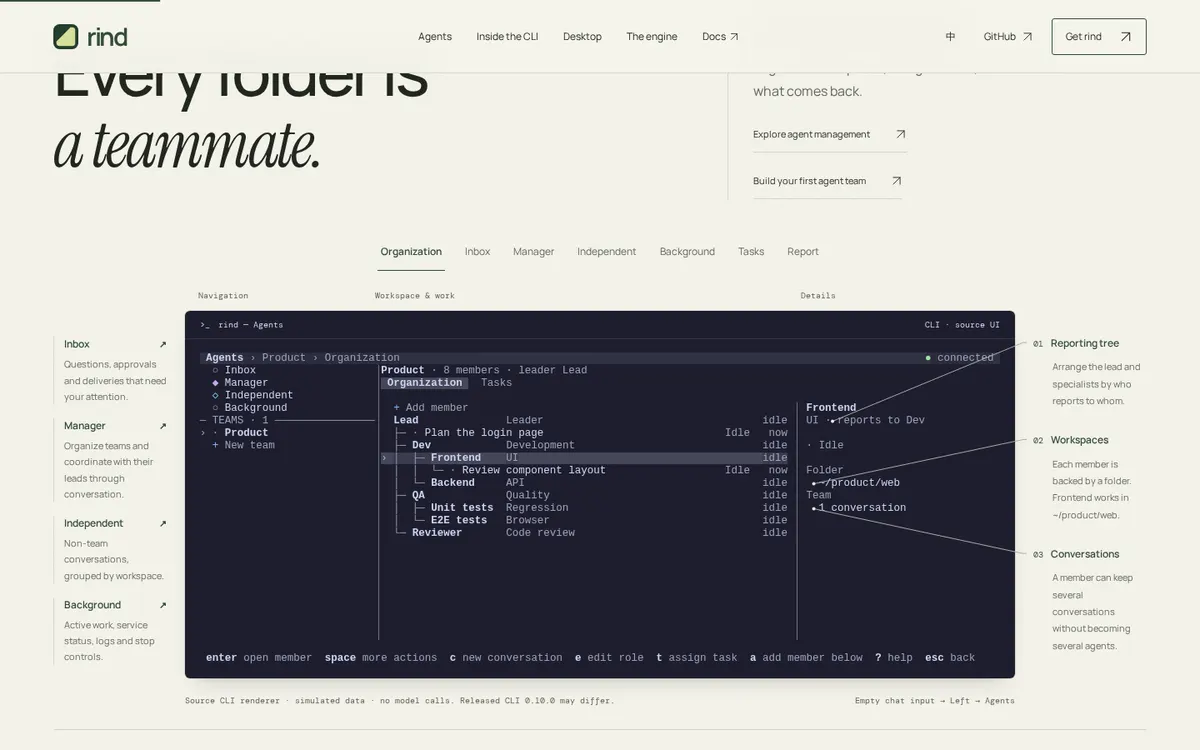Click the diamond icon beside Manager in terminal
Screen dimensions: 1200x750
(x=215, y=383)
